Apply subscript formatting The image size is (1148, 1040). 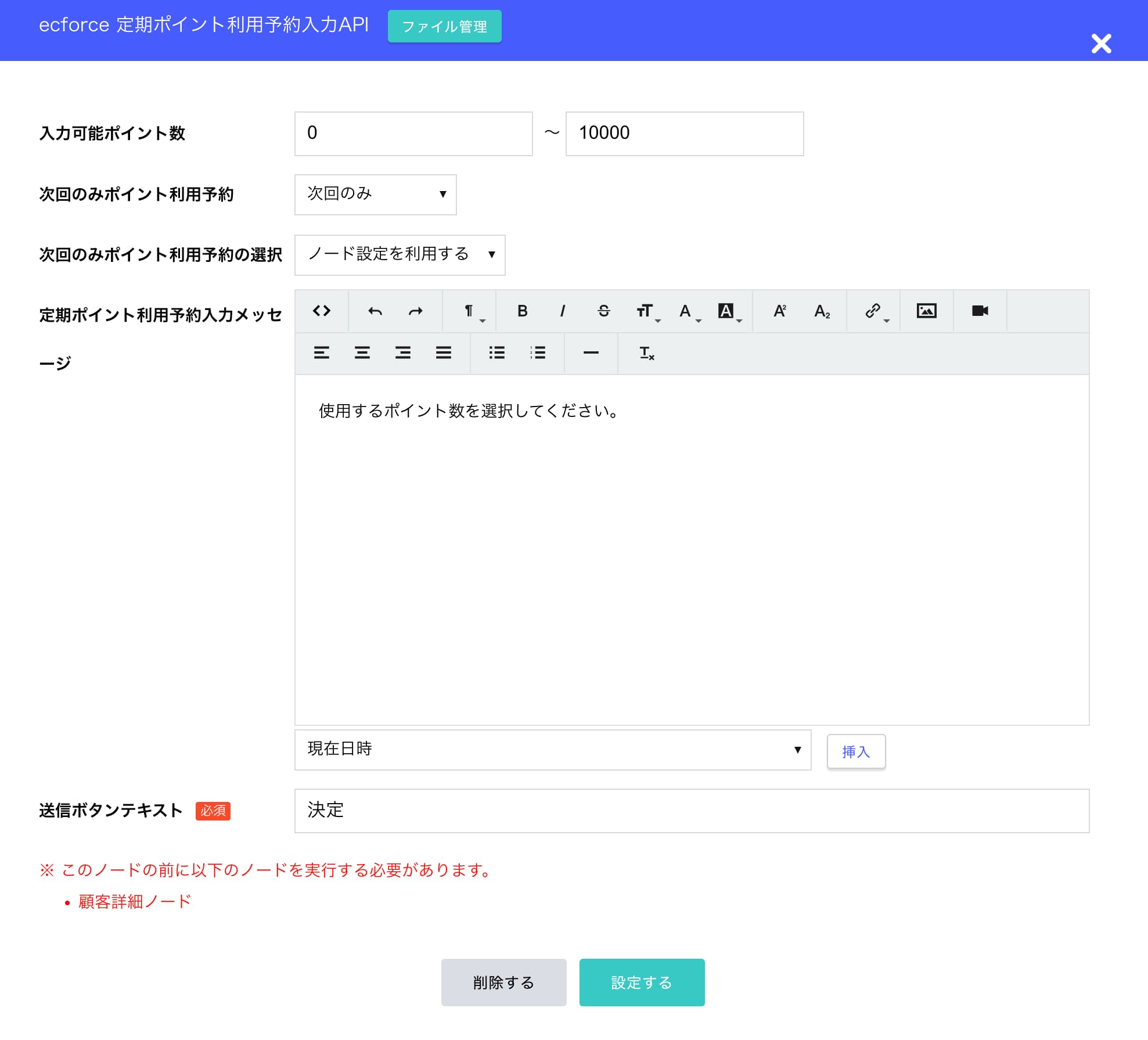pyautogui.click(x=822, y=311)
